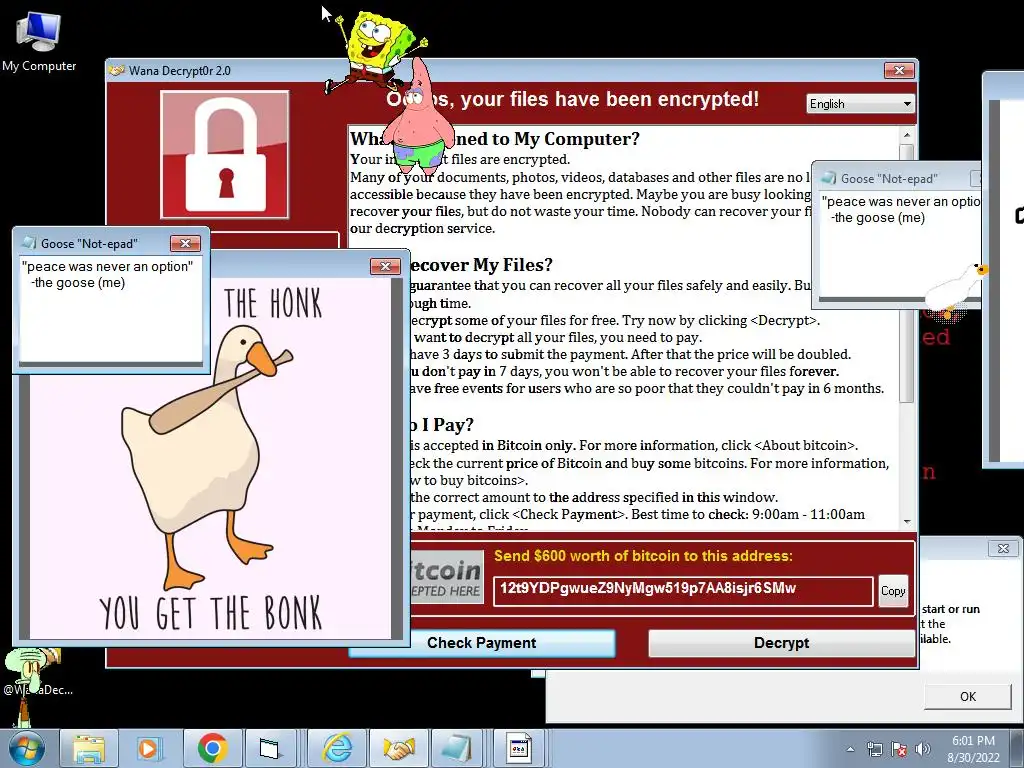Image resolution: width=1024 pixels, height=768 pixels.
Task: Click '<Check Payment>' text in the ransom note
Action: 569,514
